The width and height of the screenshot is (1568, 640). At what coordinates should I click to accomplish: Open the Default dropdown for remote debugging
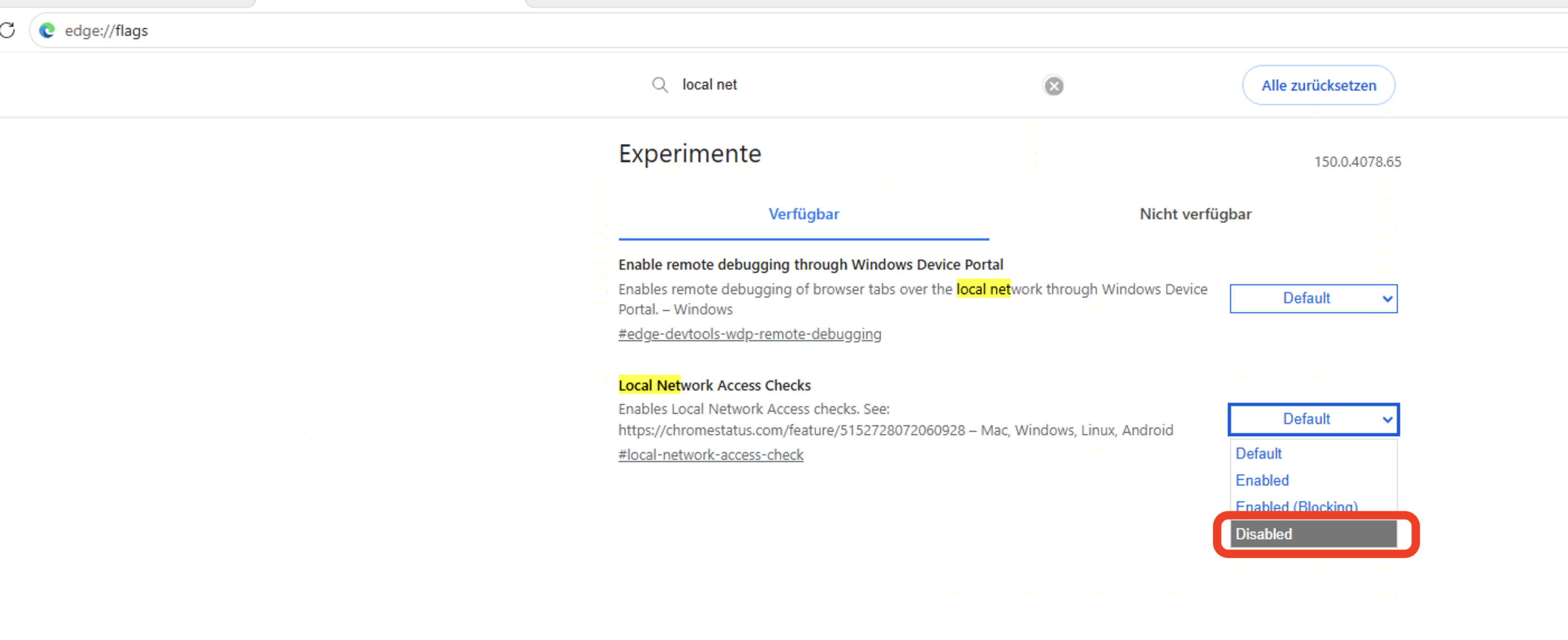click(x=1313, y=298)
